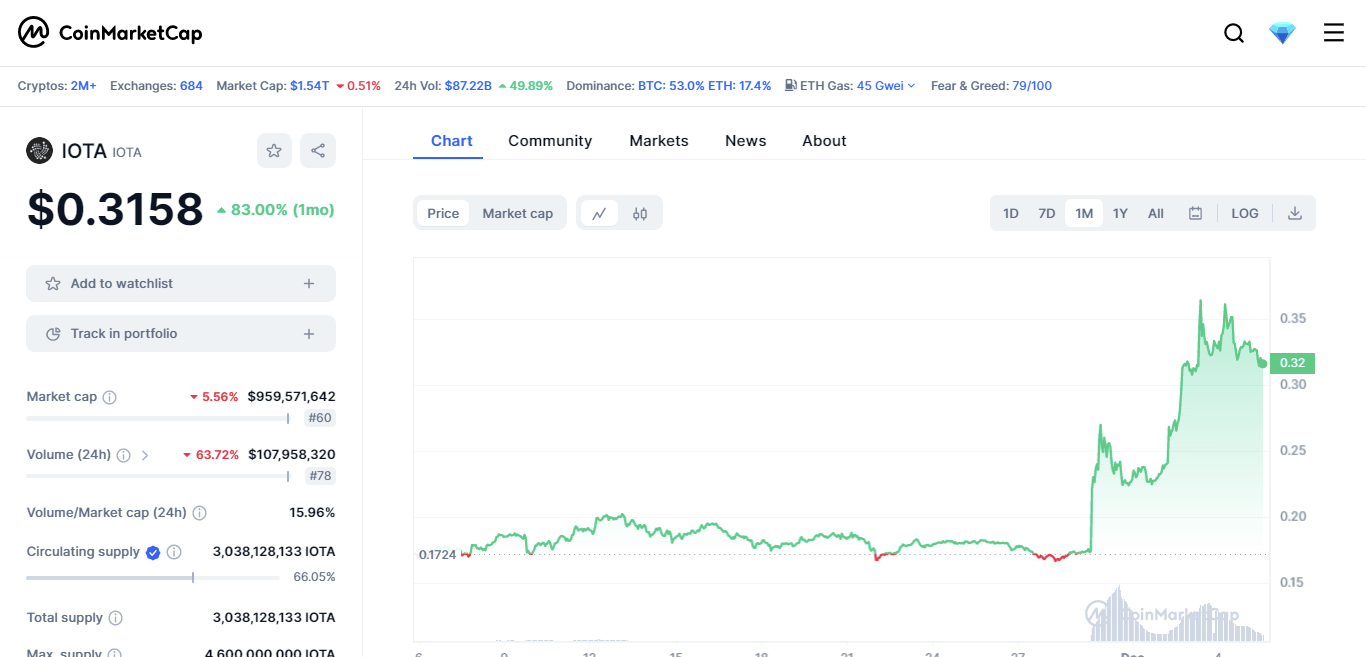Click the IOTA coin logo
1366x657 pixels.
coord(39,151)
